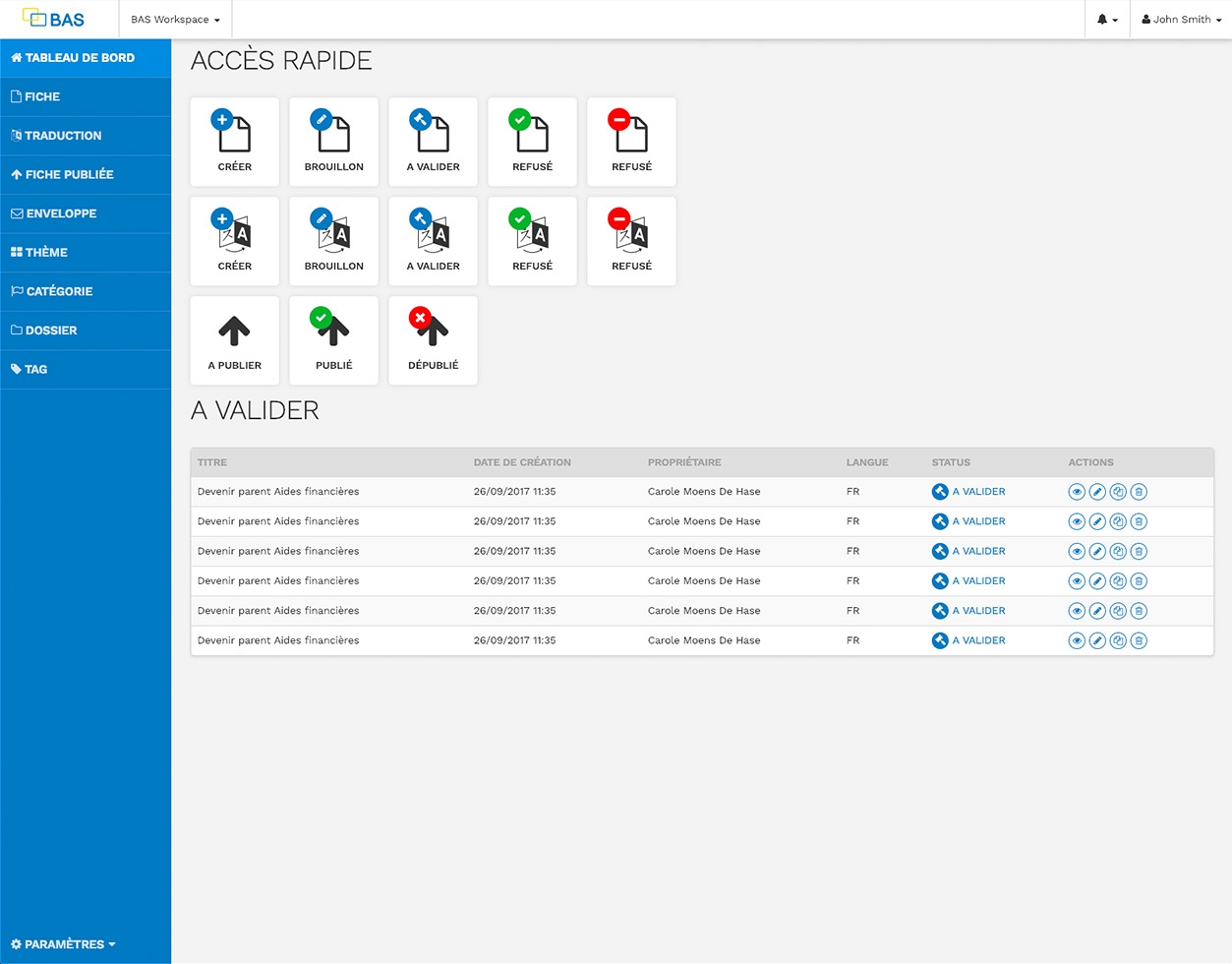
Task: Click the green-check REFUSÉ document tile
Action: tap(532, 142)
